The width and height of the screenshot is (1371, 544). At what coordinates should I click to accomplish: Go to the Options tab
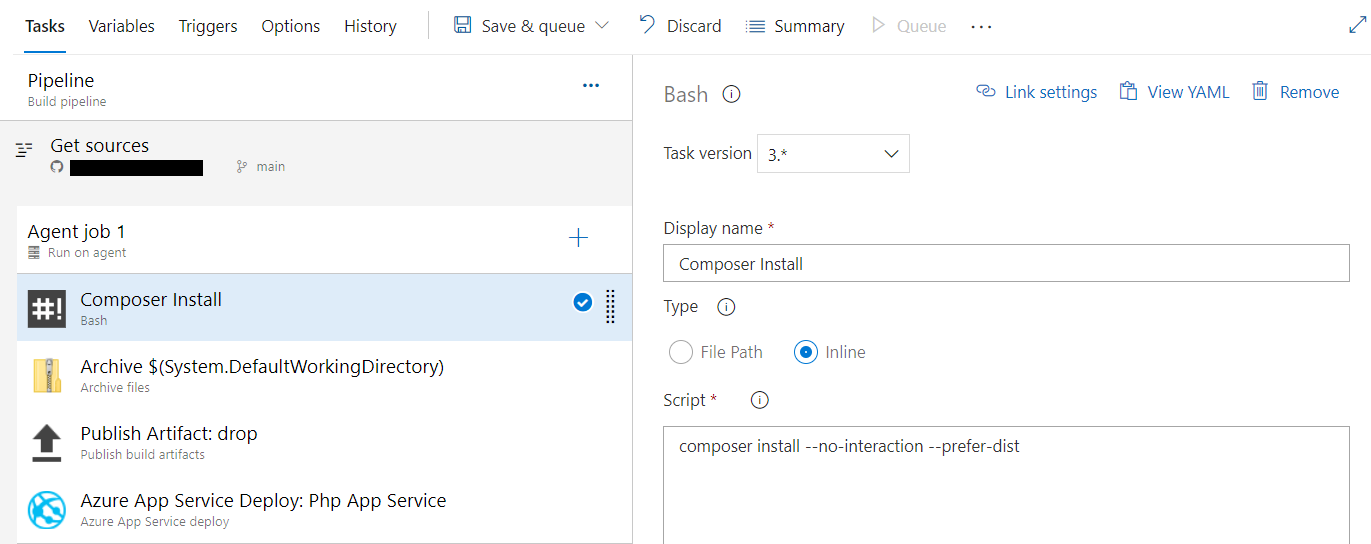tap(291, 26)
